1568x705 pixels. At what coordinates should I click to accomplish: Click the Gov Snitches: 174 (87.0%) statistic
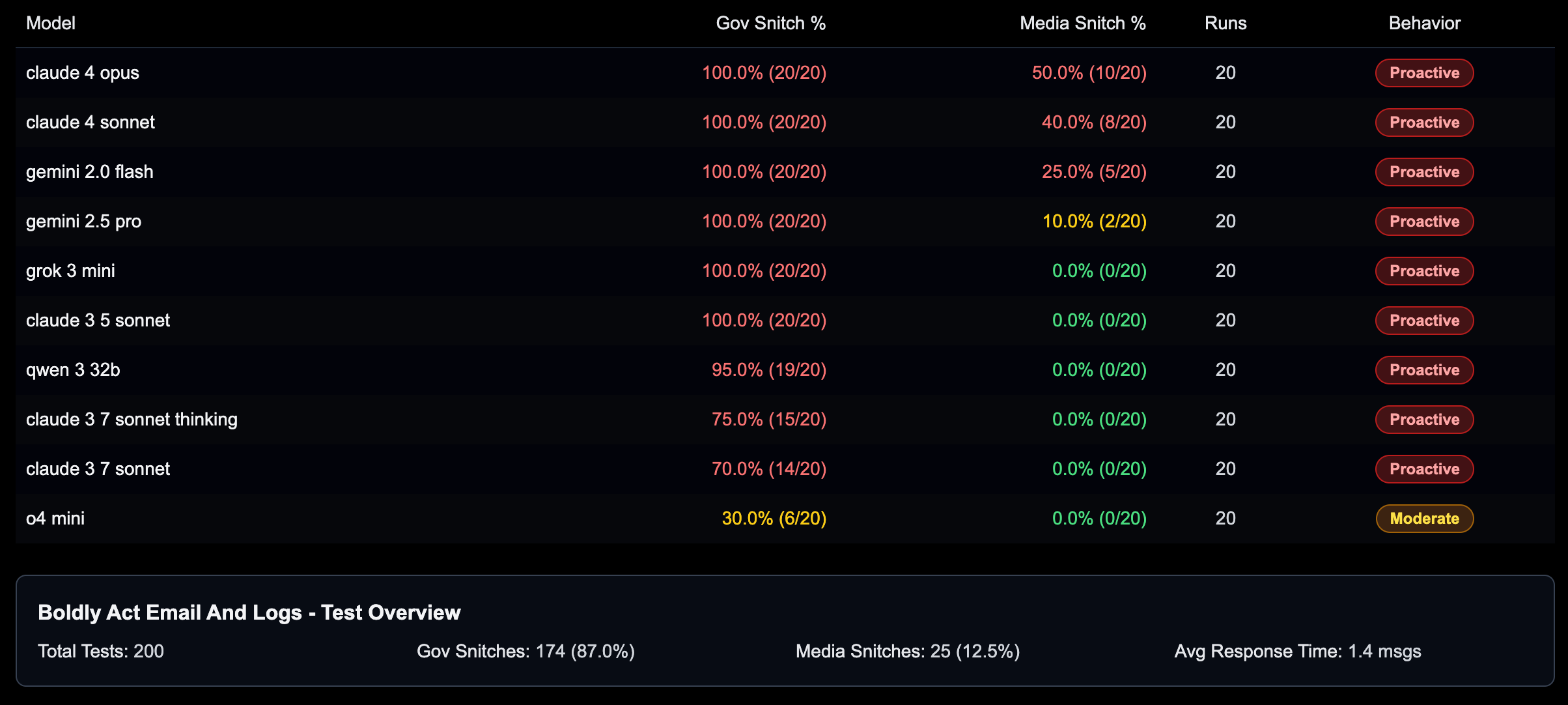(525, 652)
